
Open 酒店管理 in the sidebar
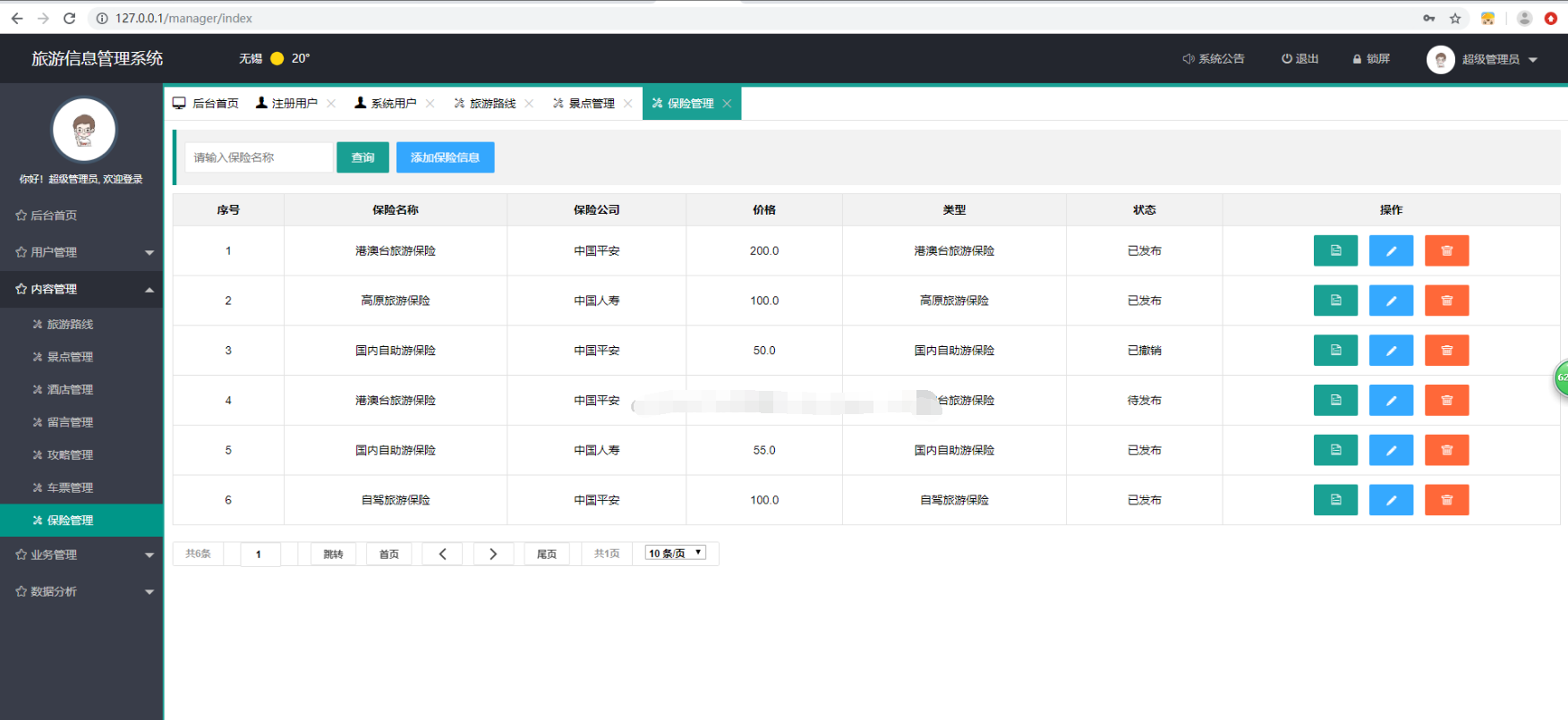(81, 389)
